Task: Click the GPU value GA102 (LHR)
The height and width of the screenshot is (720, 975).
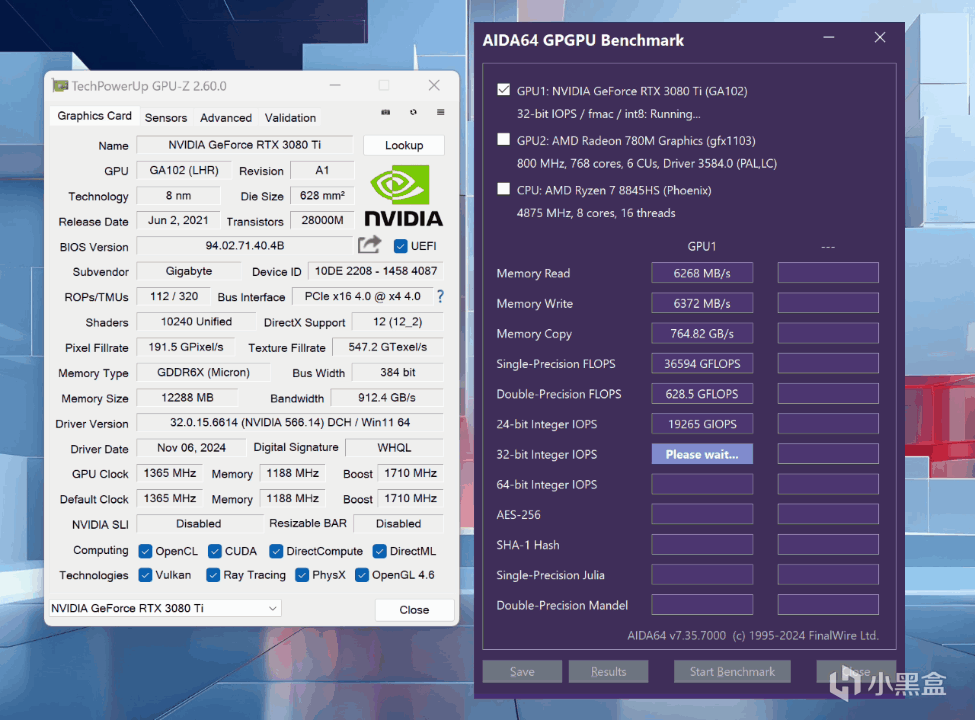Action: (x=183, y=170)
